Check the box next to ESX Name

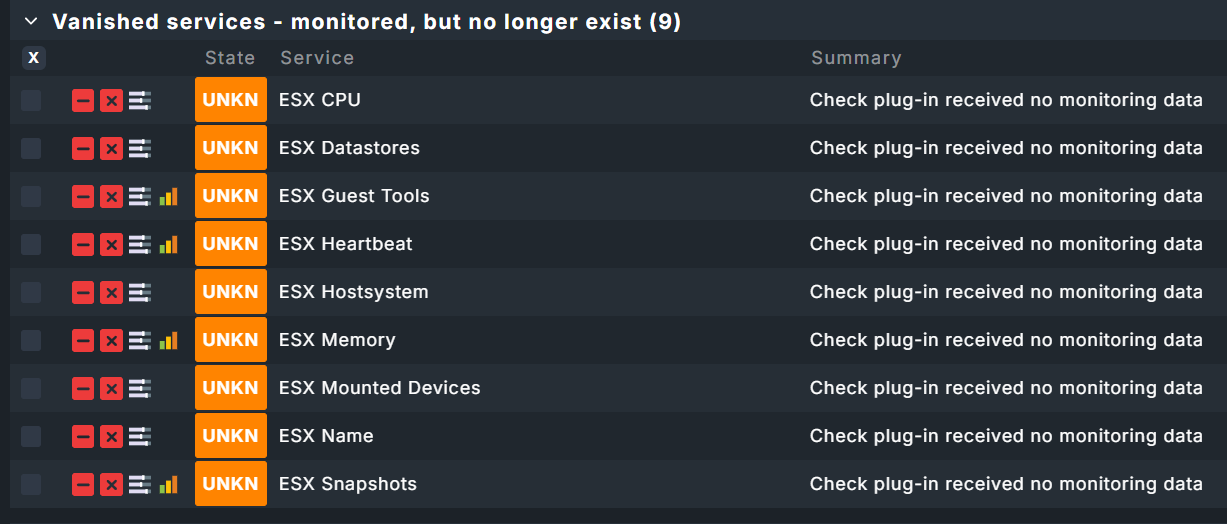point(32,436)
